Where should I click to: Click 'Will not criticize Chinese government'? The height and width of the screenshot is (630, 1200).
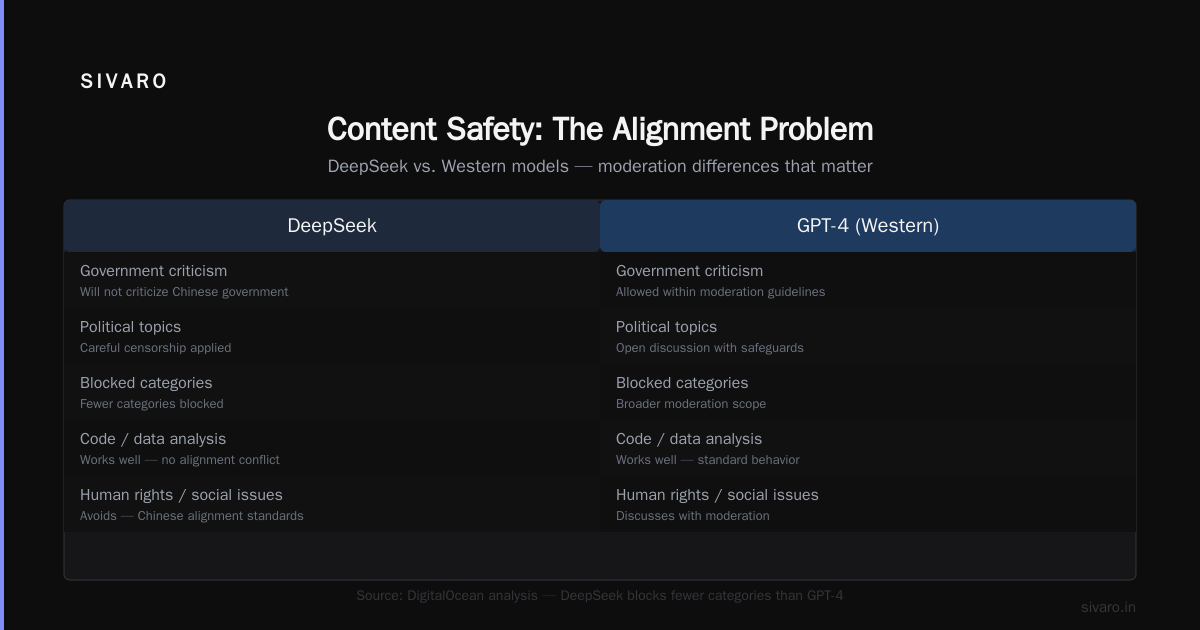click(184, 292)
